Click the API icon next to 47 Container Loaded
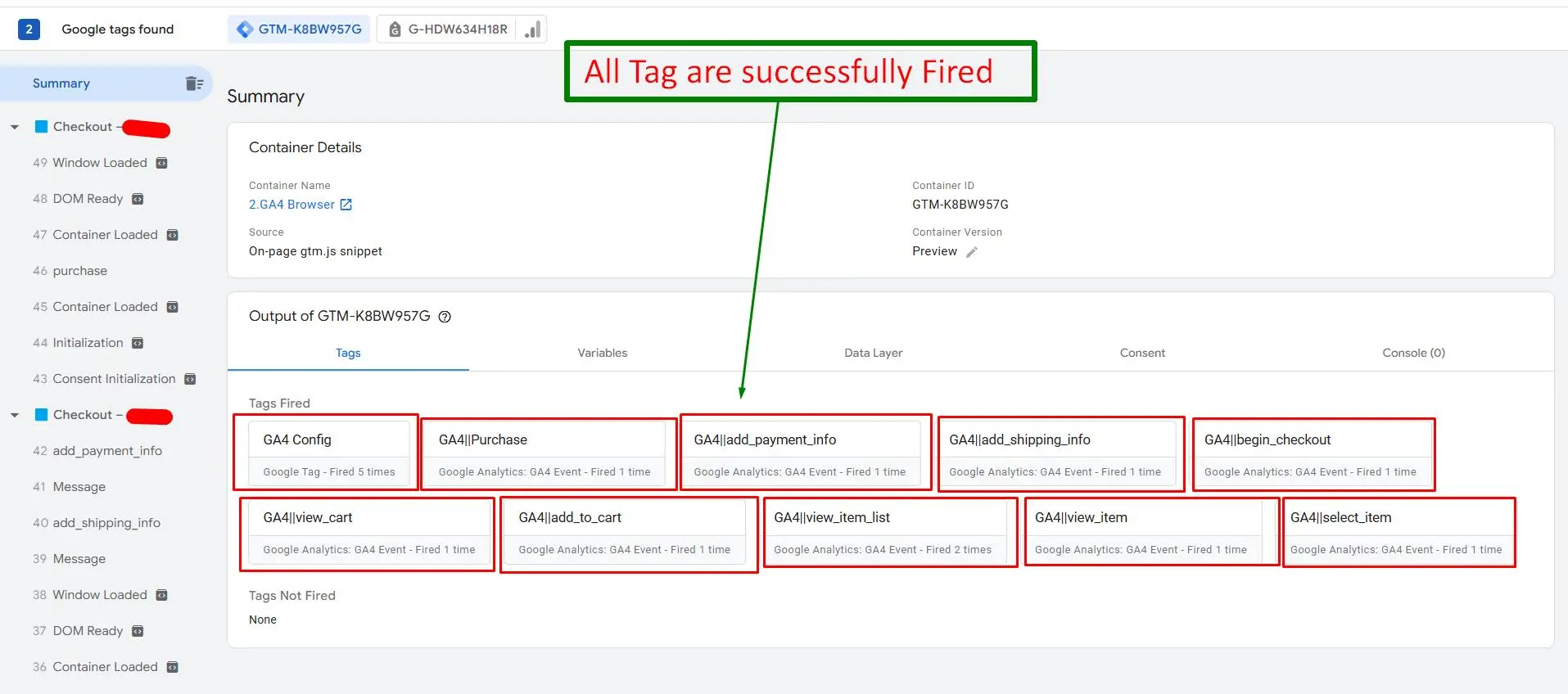Image resolution: width=1568 pixels, height=694 pixels. (172, 235)
